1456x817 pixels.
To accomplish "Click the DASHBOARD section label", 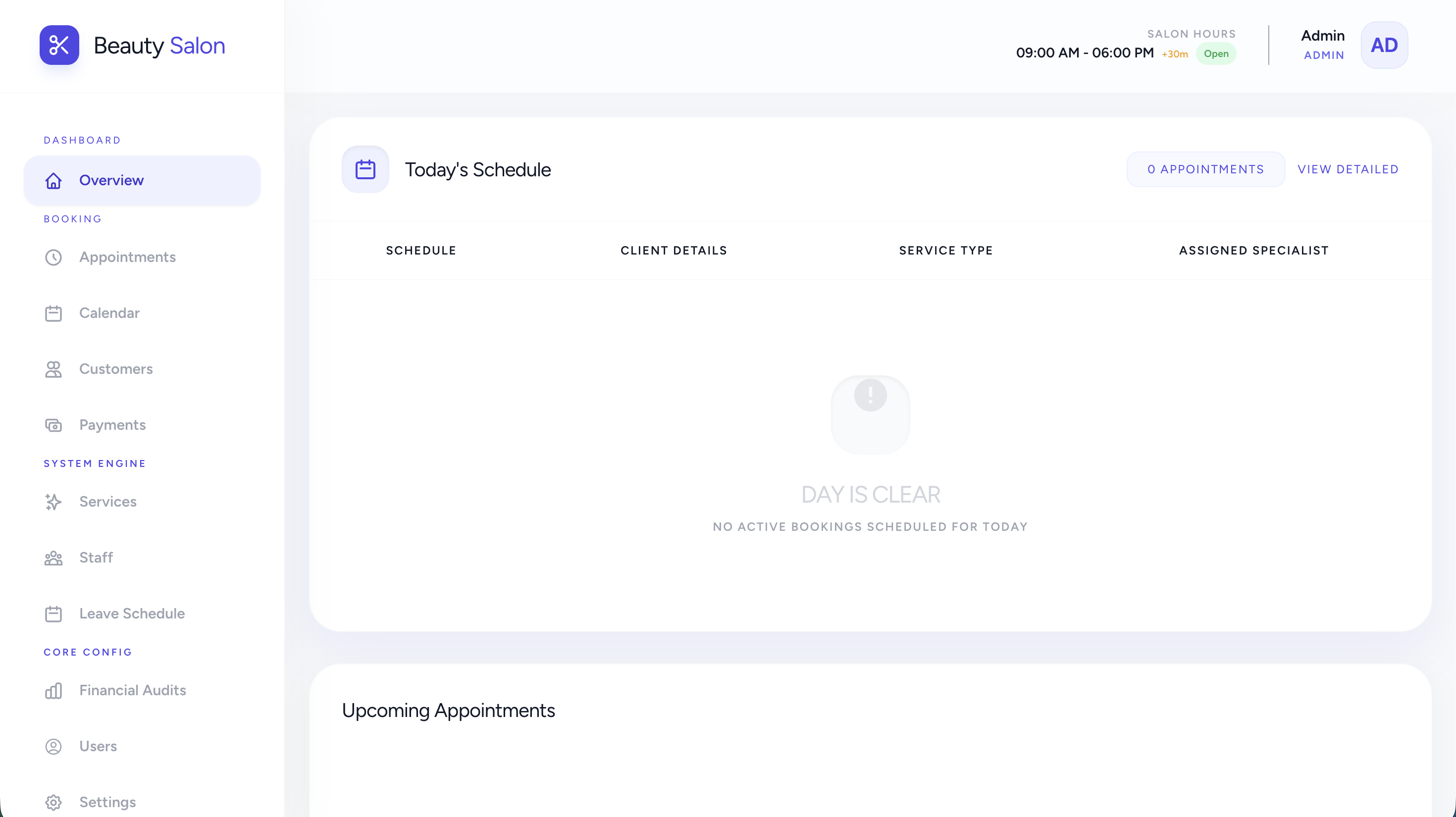I will pyautogui.click(x=83, y=141).
